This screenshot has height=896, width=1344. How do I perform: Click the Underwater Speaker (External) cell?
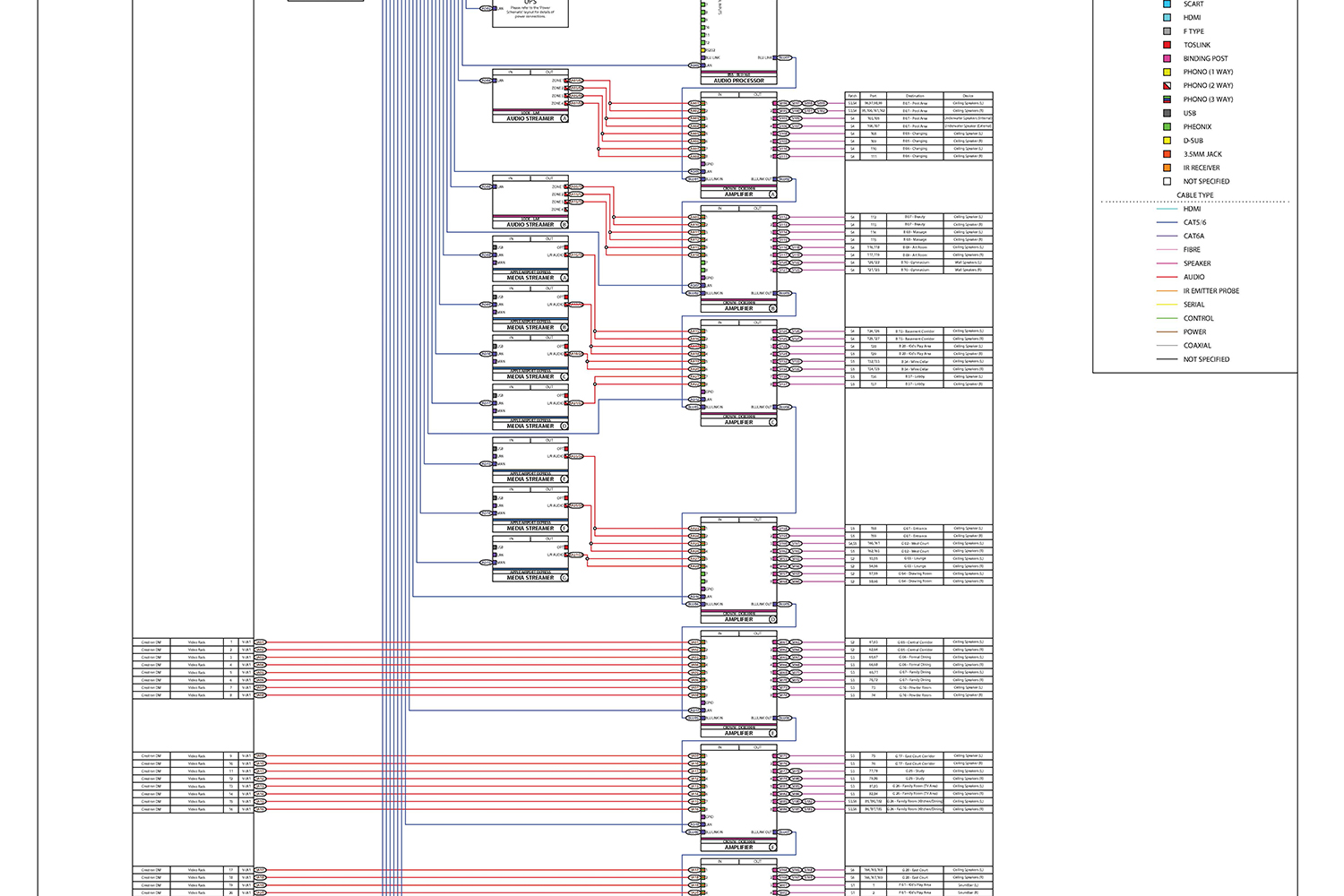click(968, 126)
